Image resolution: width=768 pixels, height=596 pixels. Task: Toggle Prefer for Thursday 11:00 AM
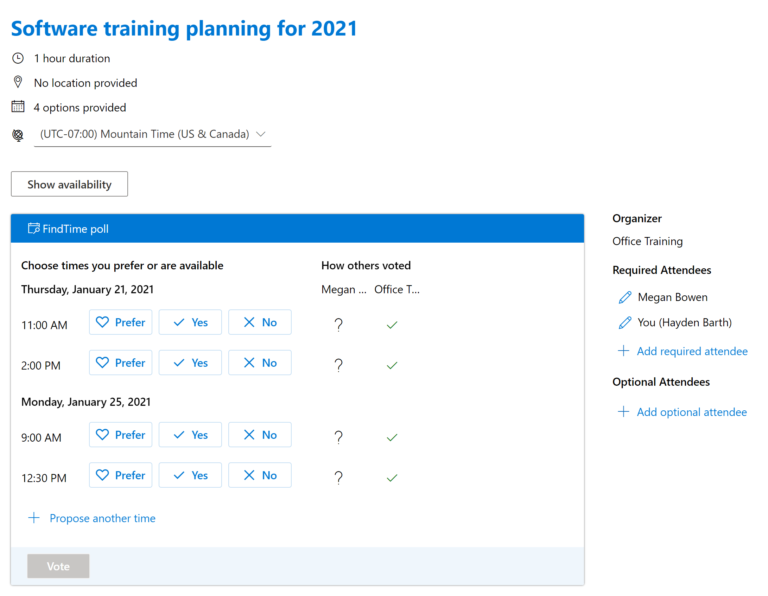pos(120,322)
